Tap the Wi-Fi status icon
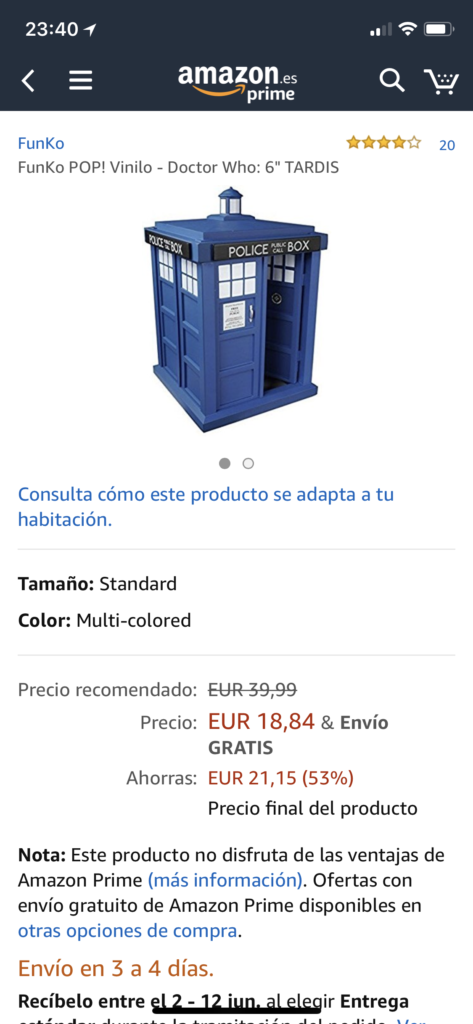473x1024 pixels. click(408, 29)
